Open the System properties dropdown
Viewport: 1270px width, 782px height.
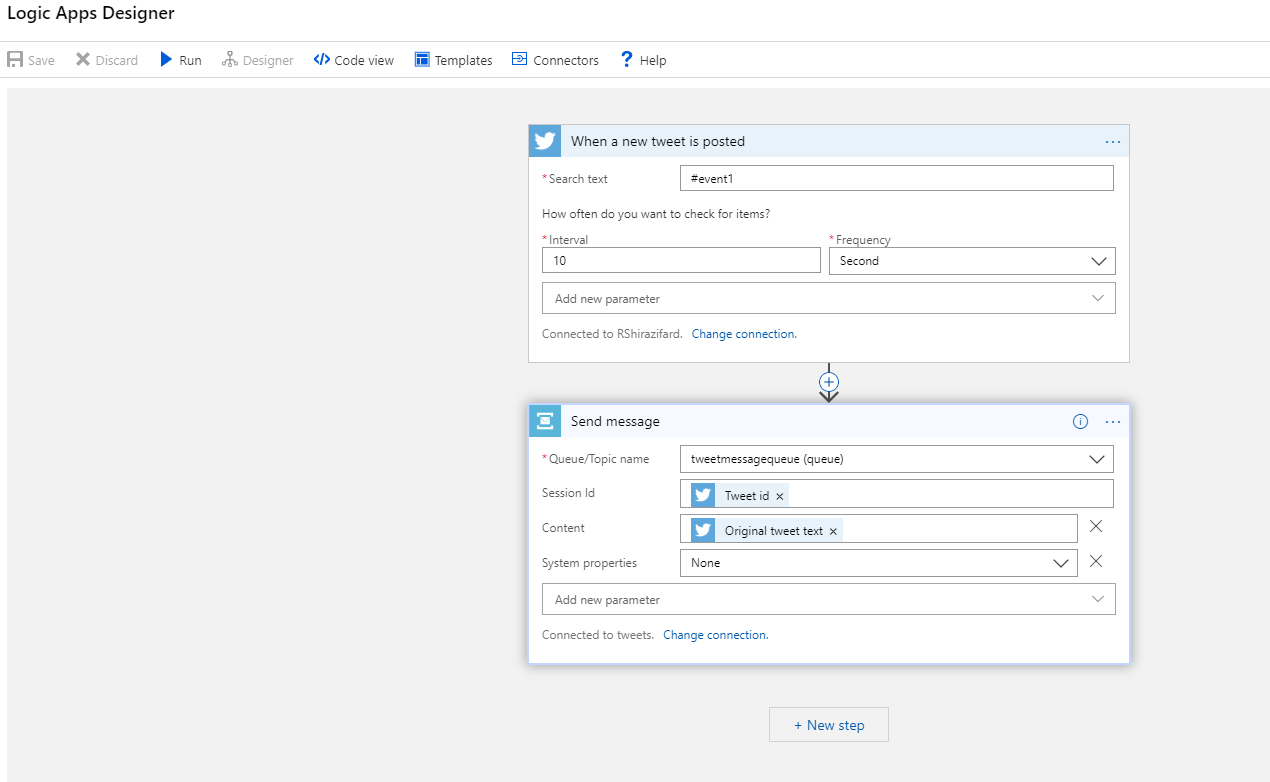tap(879, 563)
